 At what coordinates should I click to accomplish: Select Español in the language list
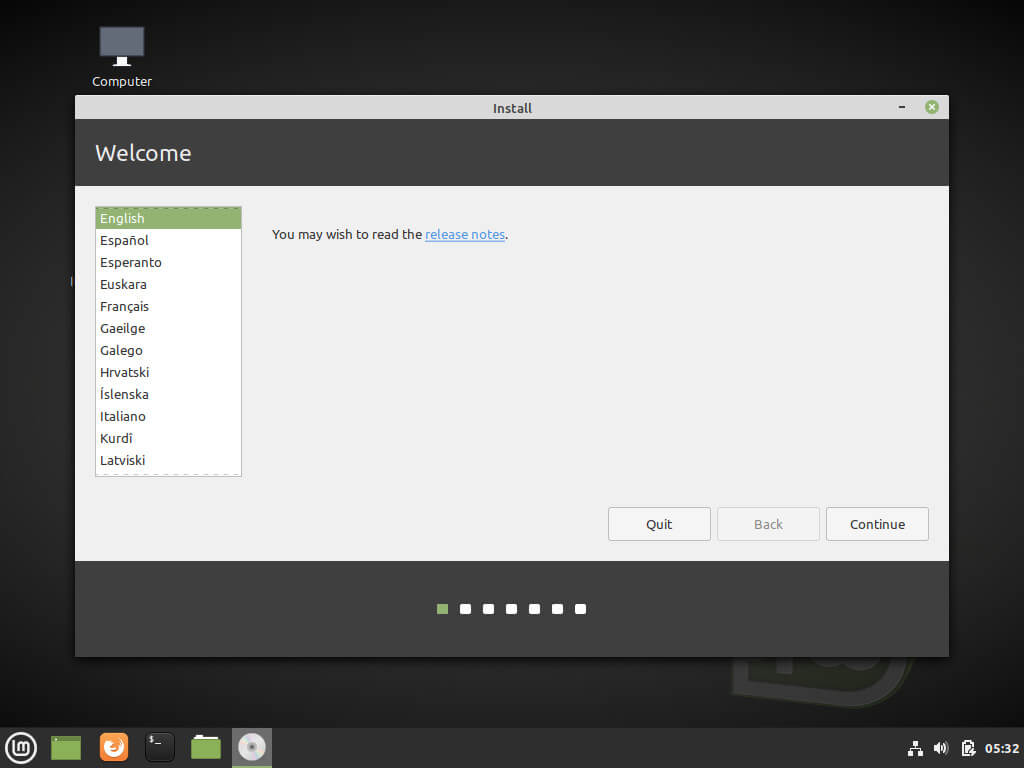(x=125, y=240)
